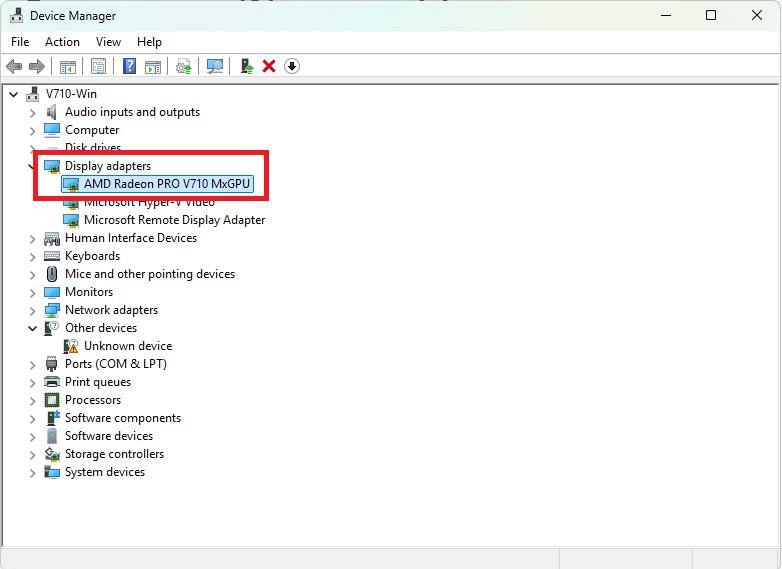782x569 pixels.
Task: Select the Print queues label
Action: tap(98, 382)
